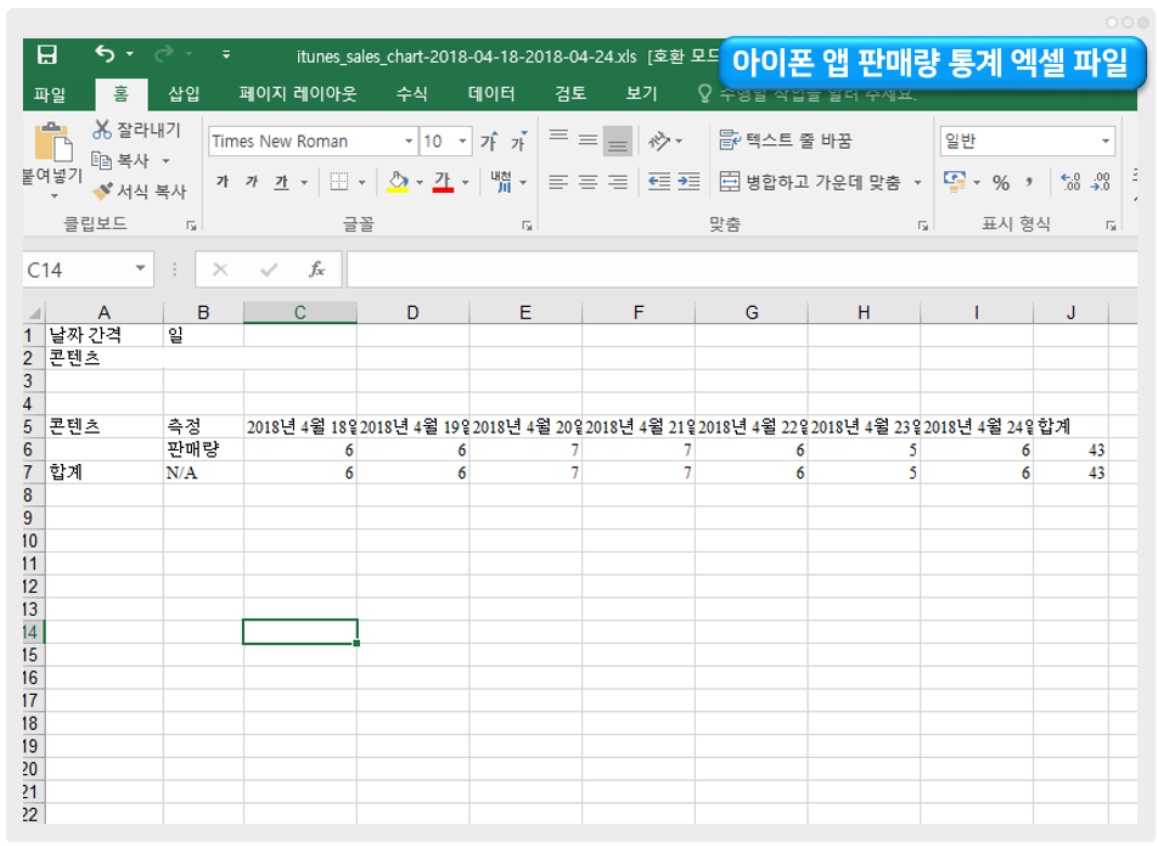Toggle bold 가 formatting
This screenshot has height=846, width=1157.
point(222,181)
